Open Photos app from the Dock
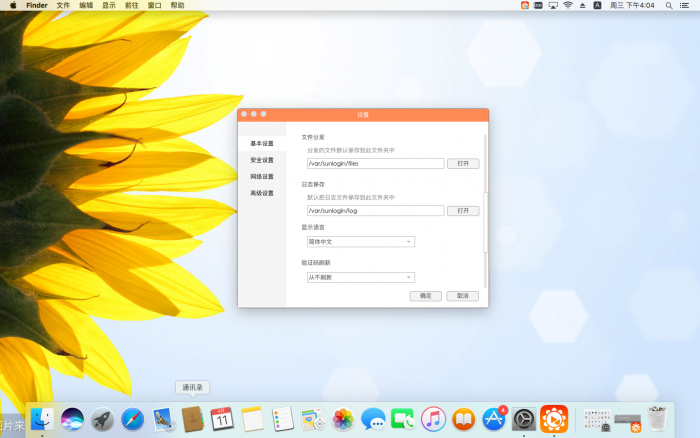Image resolution: width=700 pixels, height=438 pixels. point(343,419)
